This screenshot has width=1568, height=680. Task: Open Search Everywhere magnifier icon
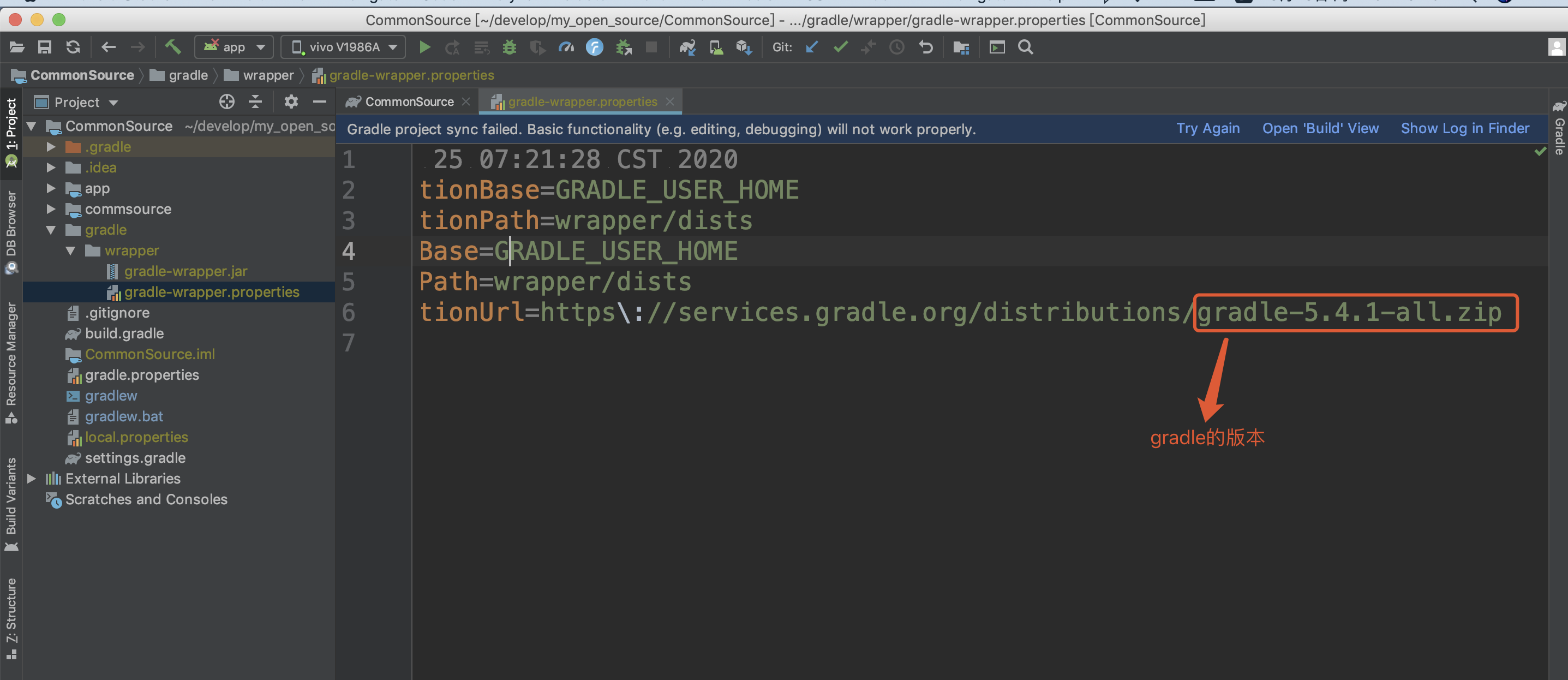tap(1025, 47)
